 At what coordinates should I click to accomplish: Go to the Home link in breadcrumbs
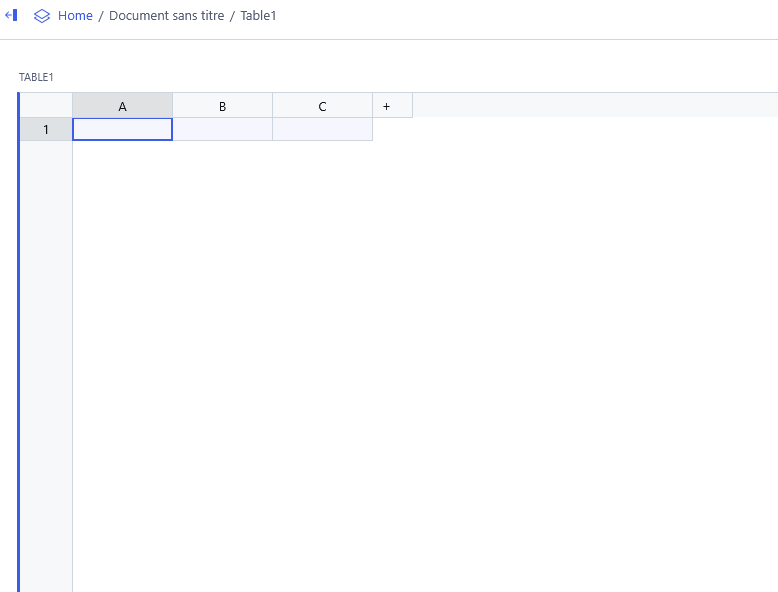75,16
